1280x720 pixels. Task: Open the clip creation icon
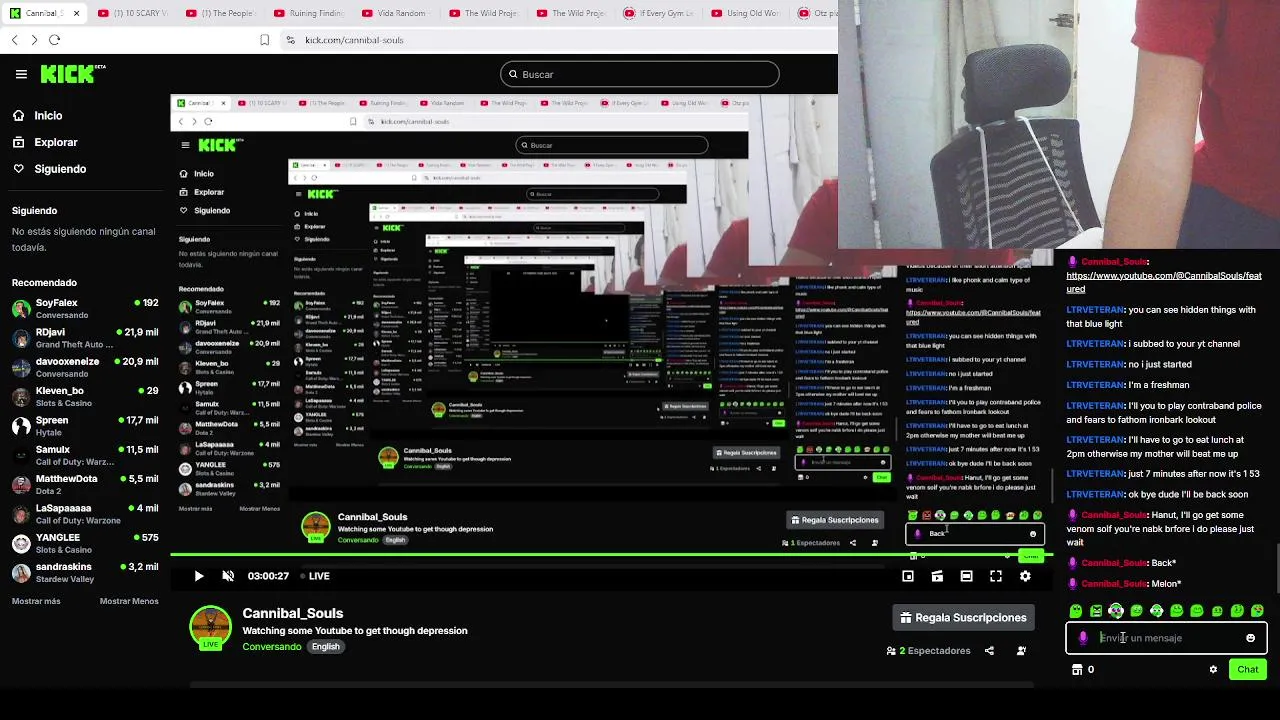click(937, 576)
